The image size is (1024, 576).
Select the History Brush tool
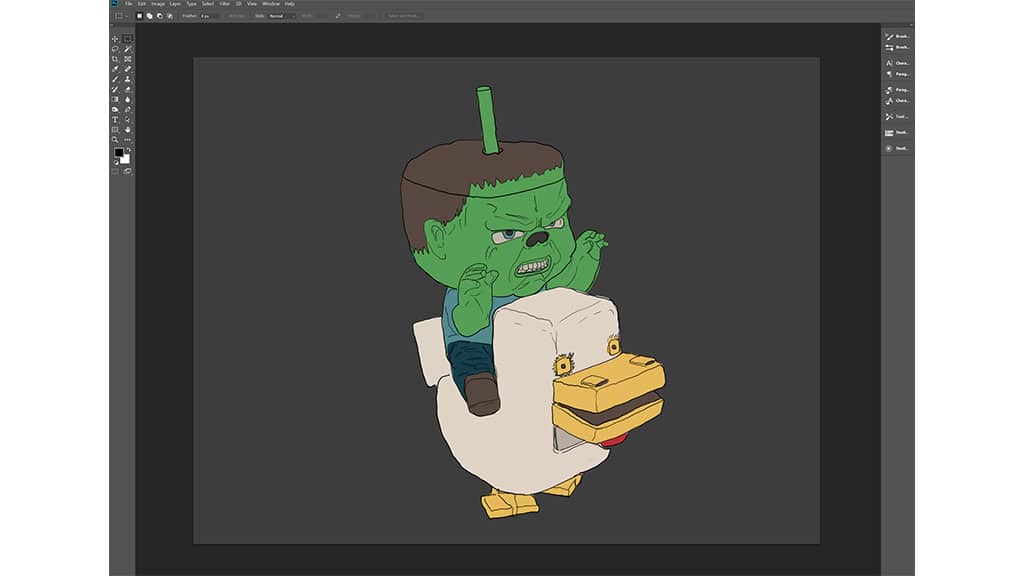tap(115, 89)
